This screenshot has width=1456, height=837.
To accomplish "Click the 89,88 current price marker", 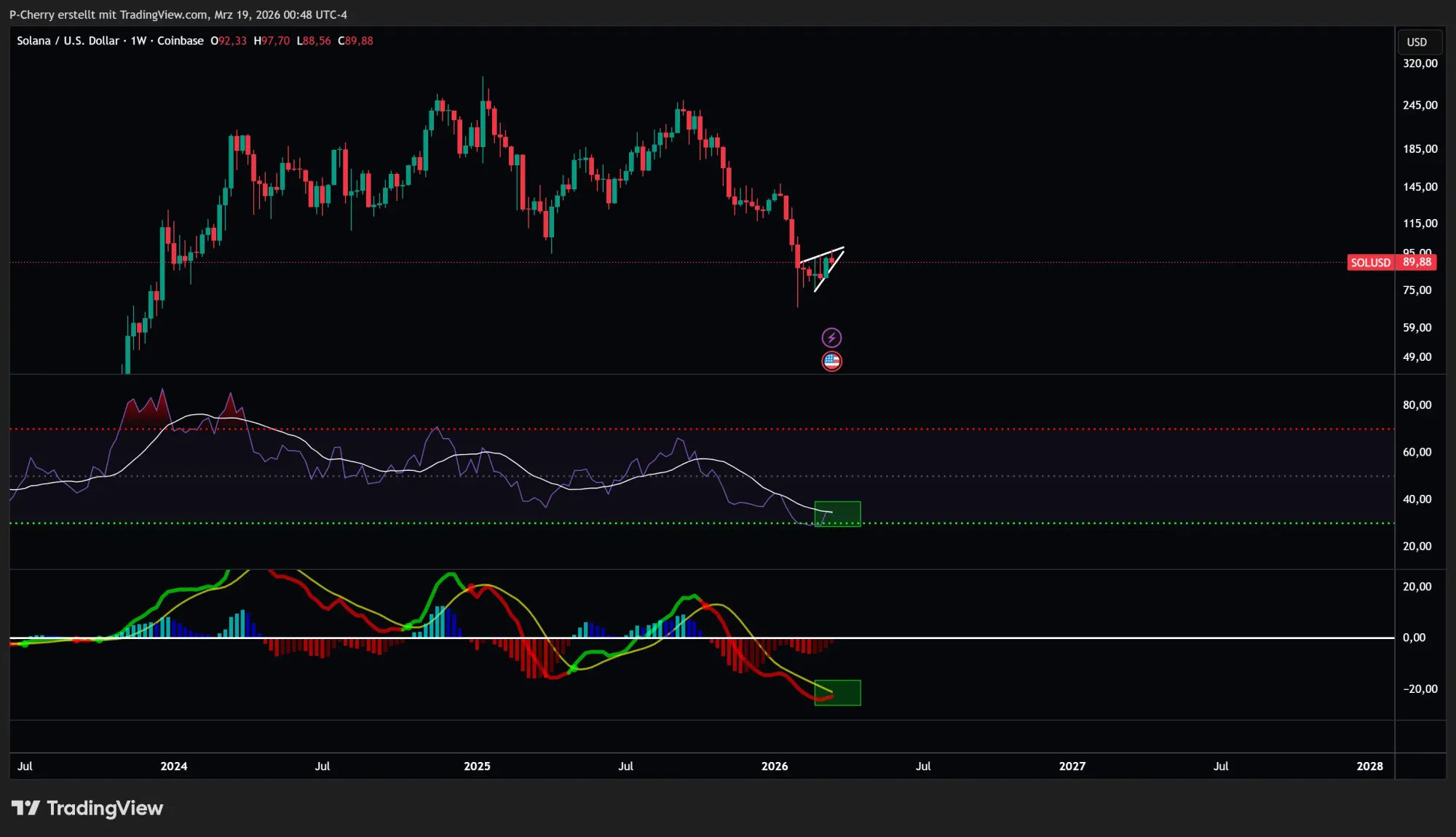I will 1417,262.
